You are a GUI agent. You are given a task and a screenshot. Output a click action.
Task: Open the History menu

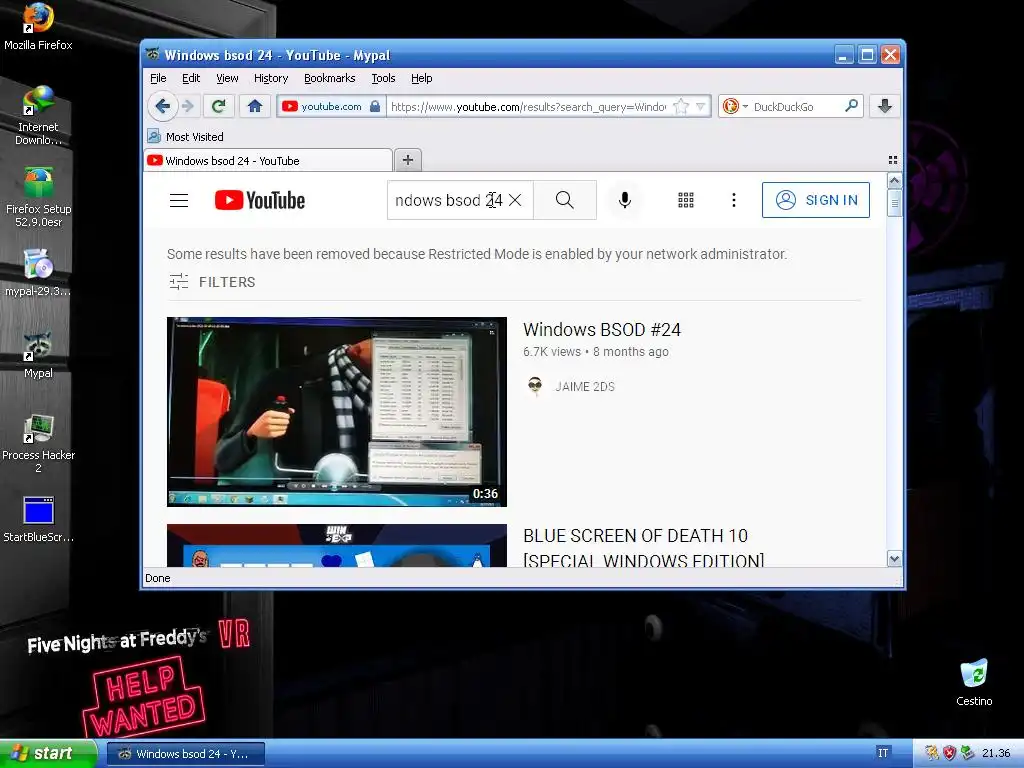[x=270, y=78]
